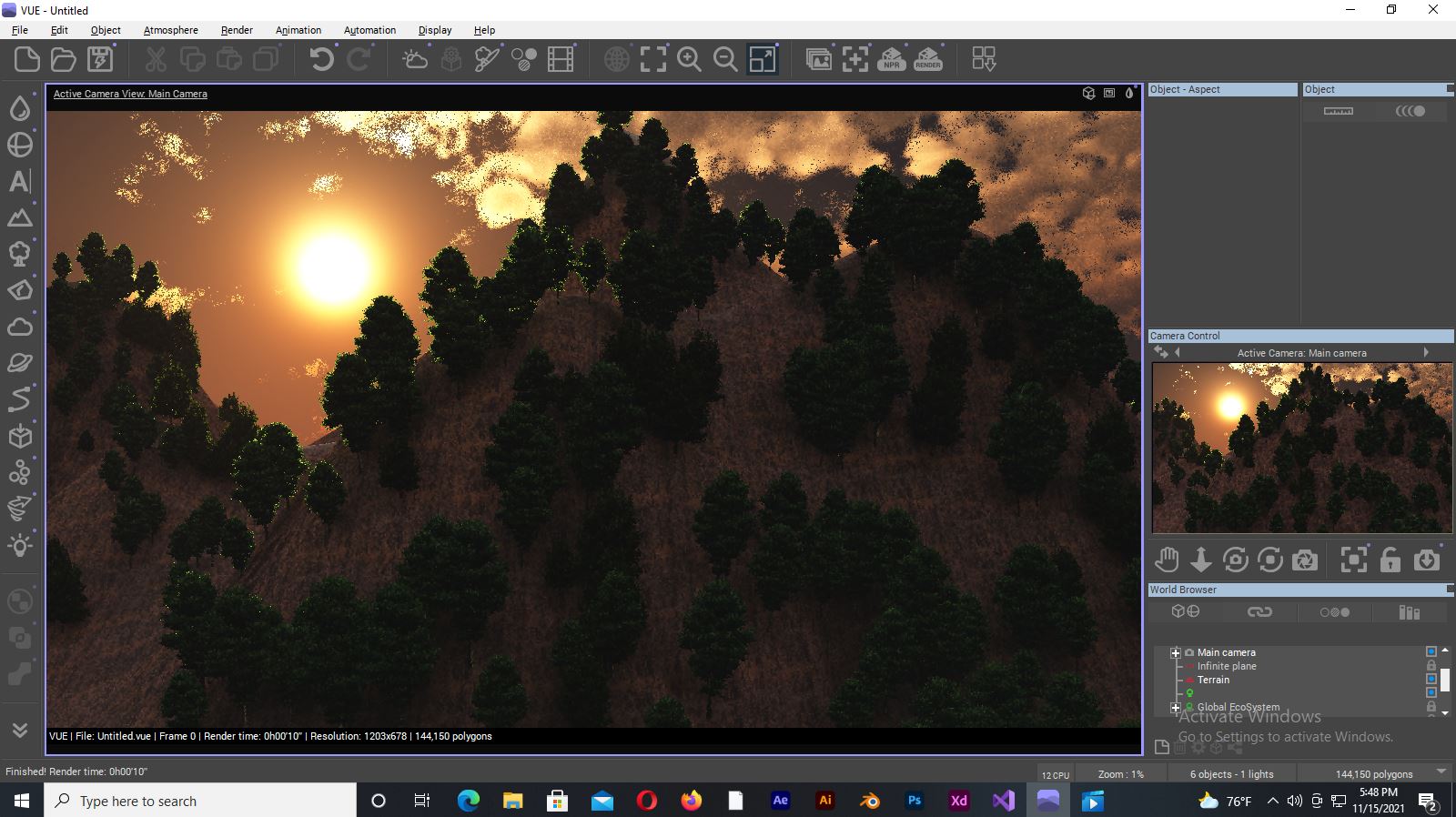Expand the Main camera tree node
1456x817 pixels.
pos(1175,652)
